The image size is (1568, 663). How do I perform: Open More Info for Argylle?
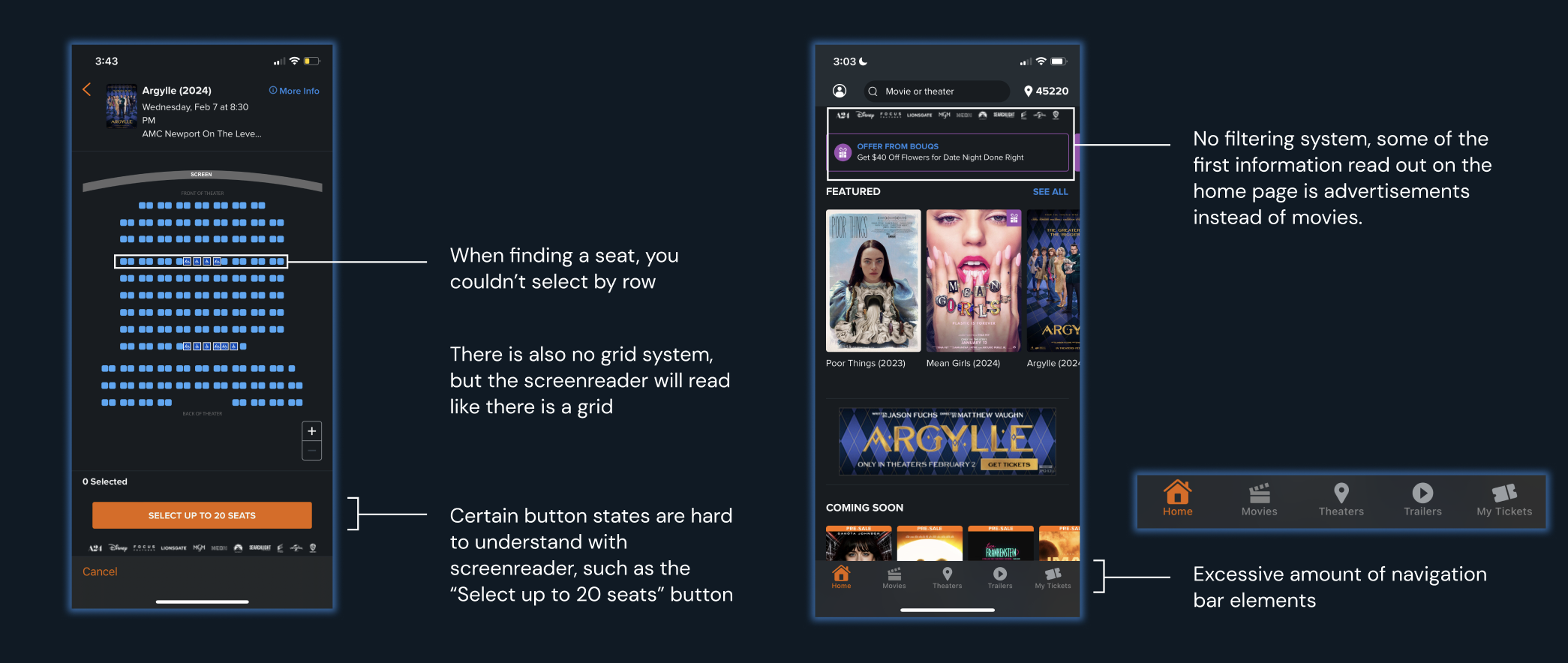[x=294, y=91]
